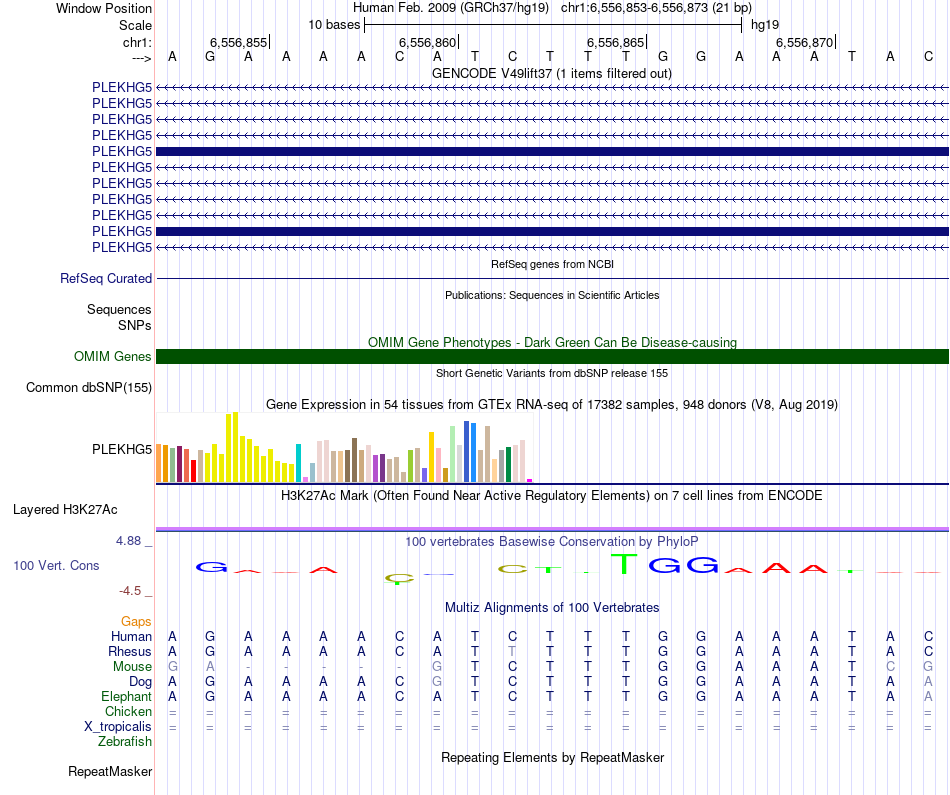Click the 'SNPs' publications subtrack label
The width and height of the screenshot is (950, 795).
pyautogui.click(x=135, y=325)
